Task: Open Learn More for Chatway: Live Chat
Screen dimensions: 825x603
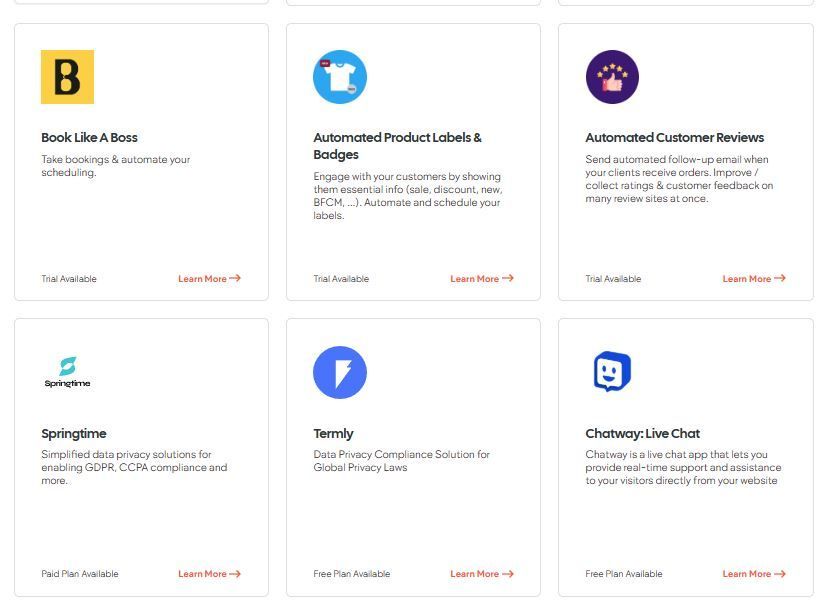Action: coord(754,574)
